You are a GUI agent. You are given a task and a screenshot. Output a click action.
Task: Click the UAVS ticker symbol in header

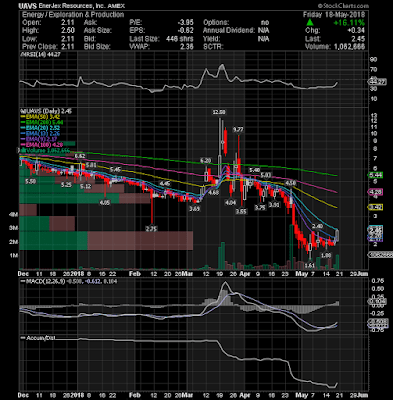pos(28,6)
